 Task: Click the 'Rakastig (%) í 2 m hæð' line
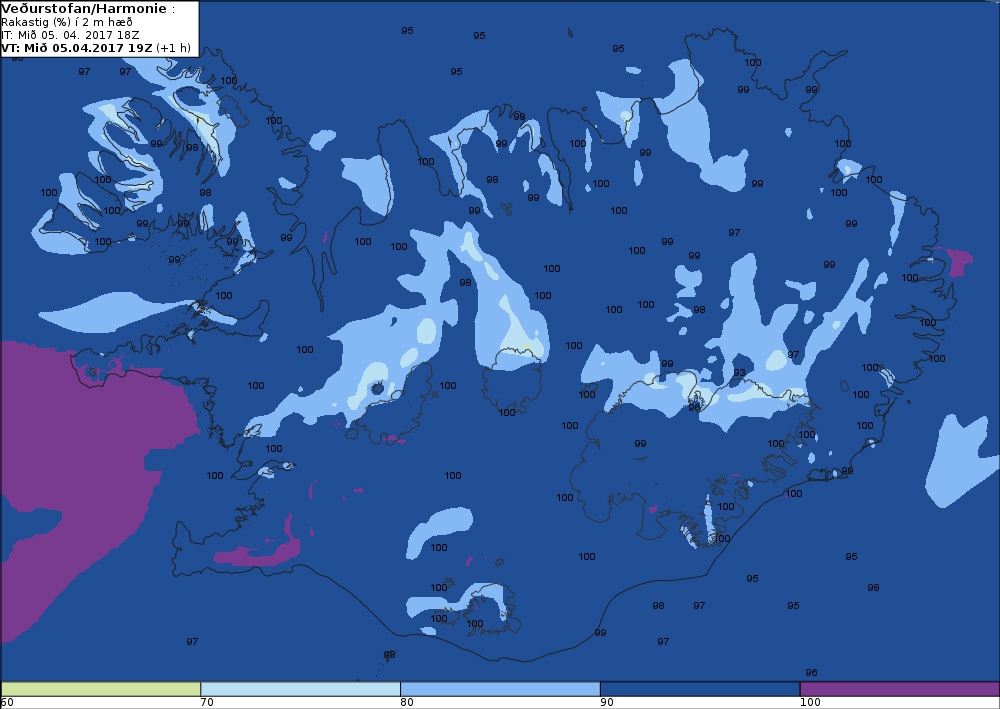pos(67,22)
